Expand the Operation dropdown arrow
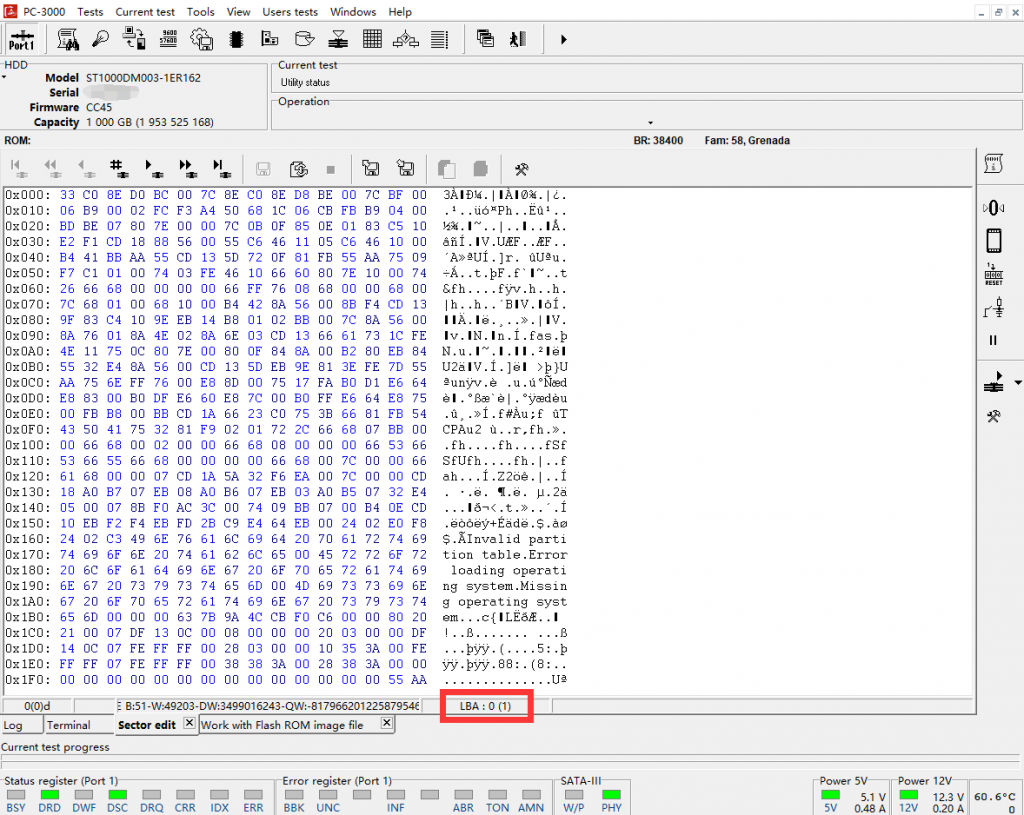Screen dimensions: 1024x815 tap(651, 122)
